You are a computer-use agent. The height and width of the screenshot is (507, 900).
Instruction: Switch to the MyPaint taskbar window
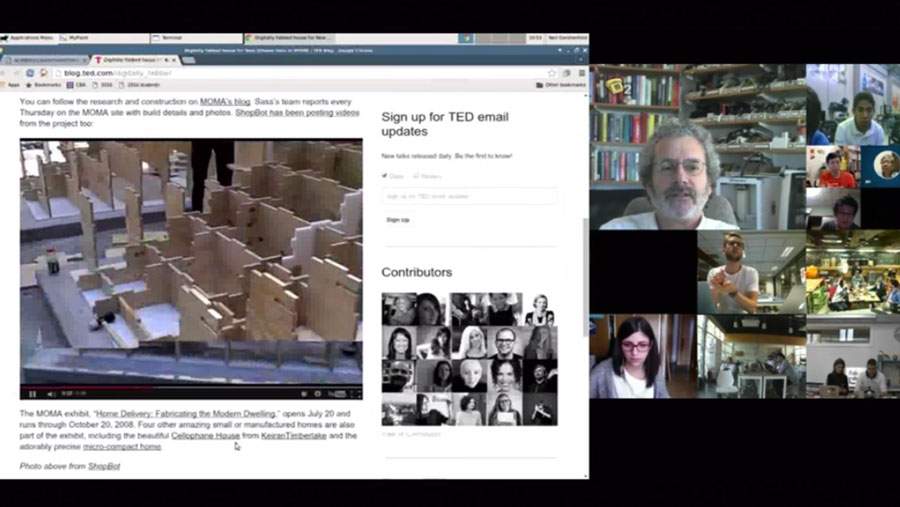103,38
